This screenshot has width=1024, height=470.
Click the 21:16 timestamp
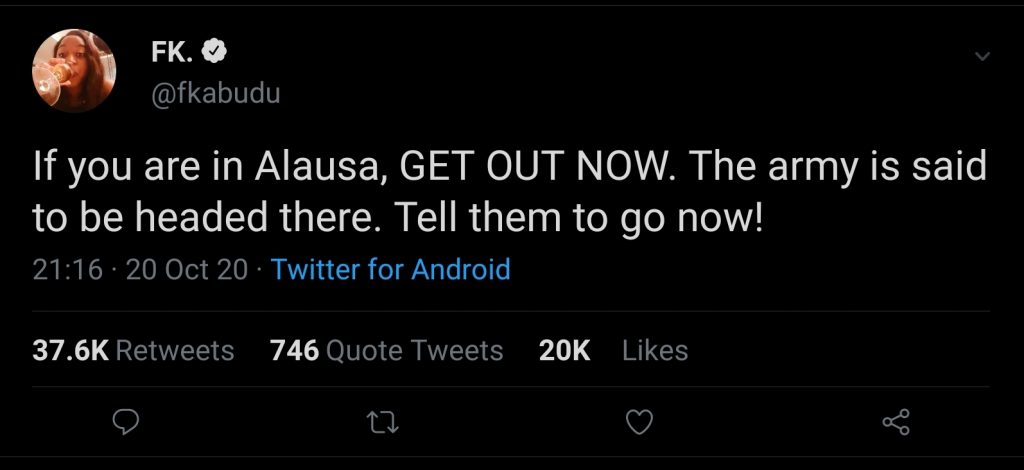click(x=67, y=269)
